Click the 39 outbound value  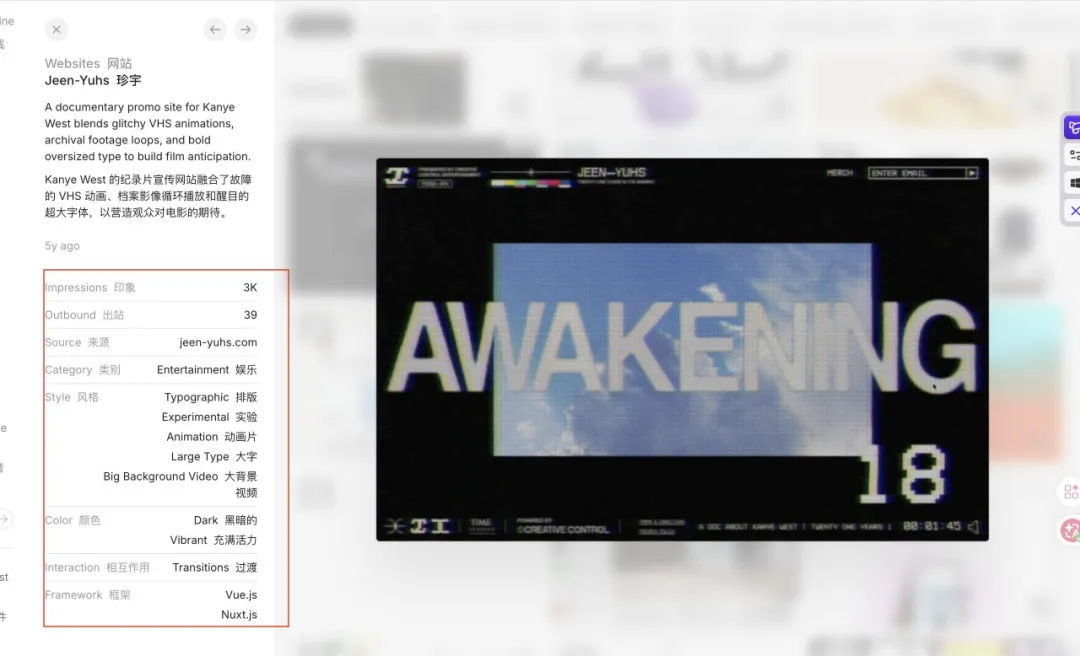point(251,315)
